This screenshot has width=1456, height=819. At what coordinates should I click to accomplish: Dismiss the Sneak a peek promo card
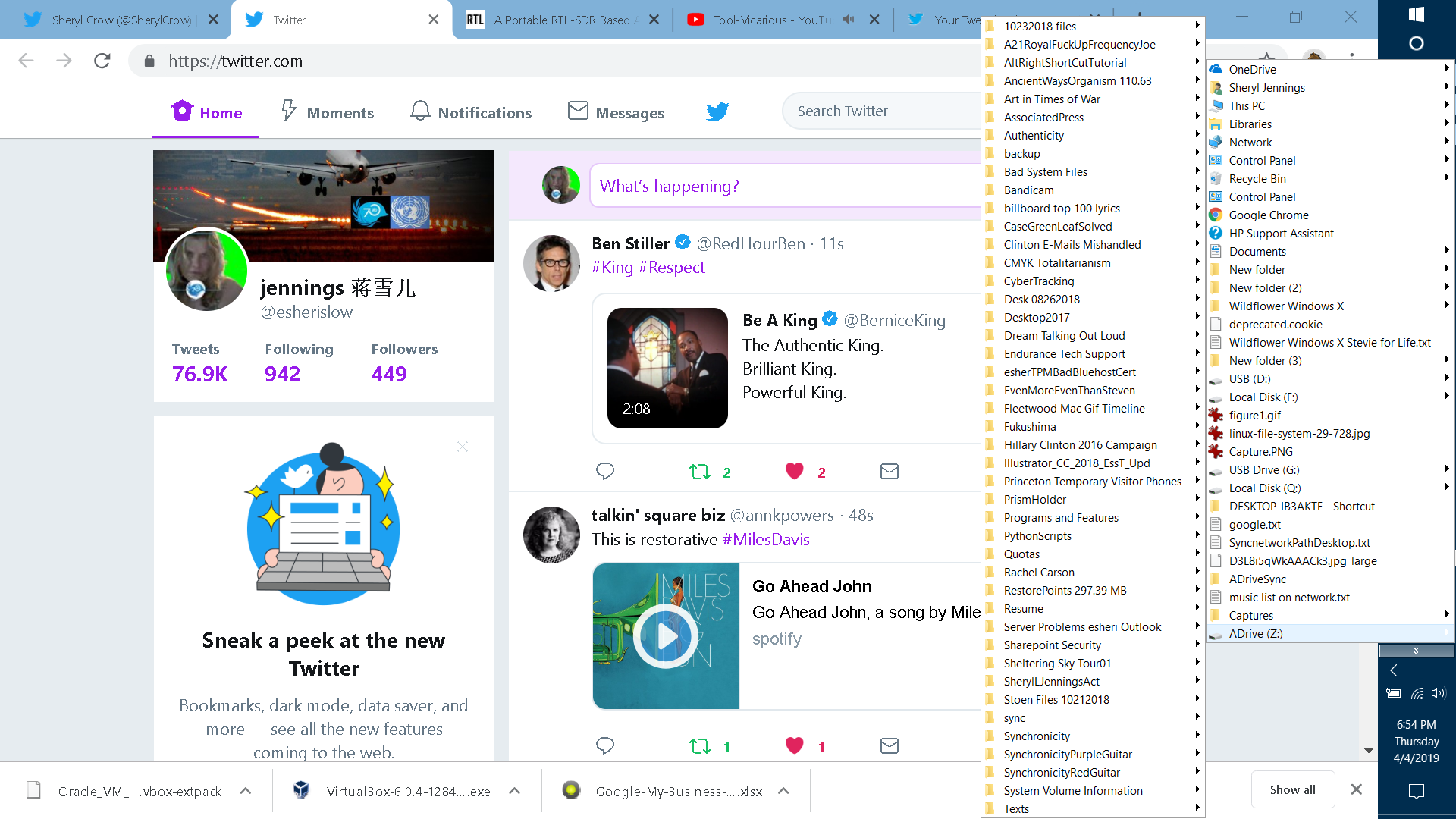coord(463,447)
